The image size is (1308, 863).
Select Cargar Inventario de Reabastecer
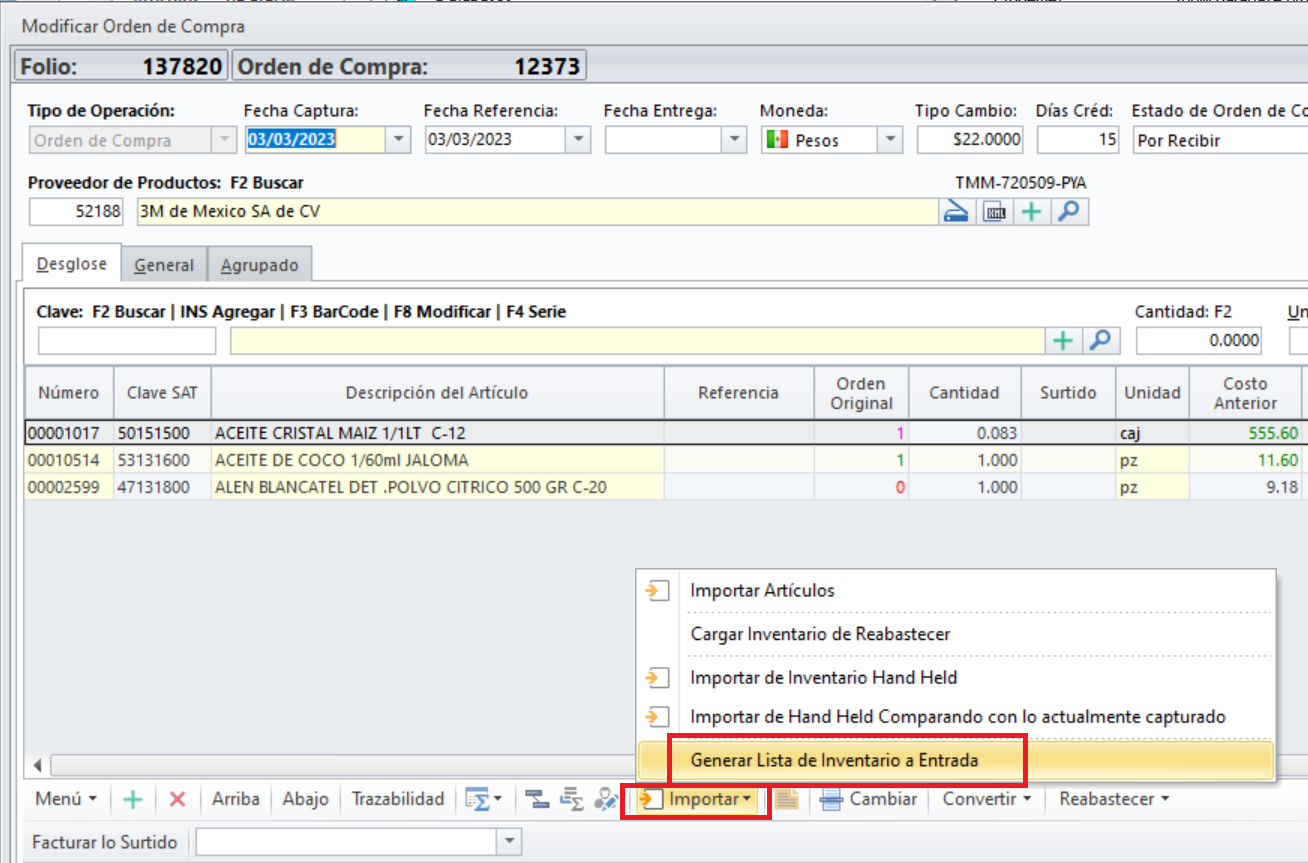[820, 634]
